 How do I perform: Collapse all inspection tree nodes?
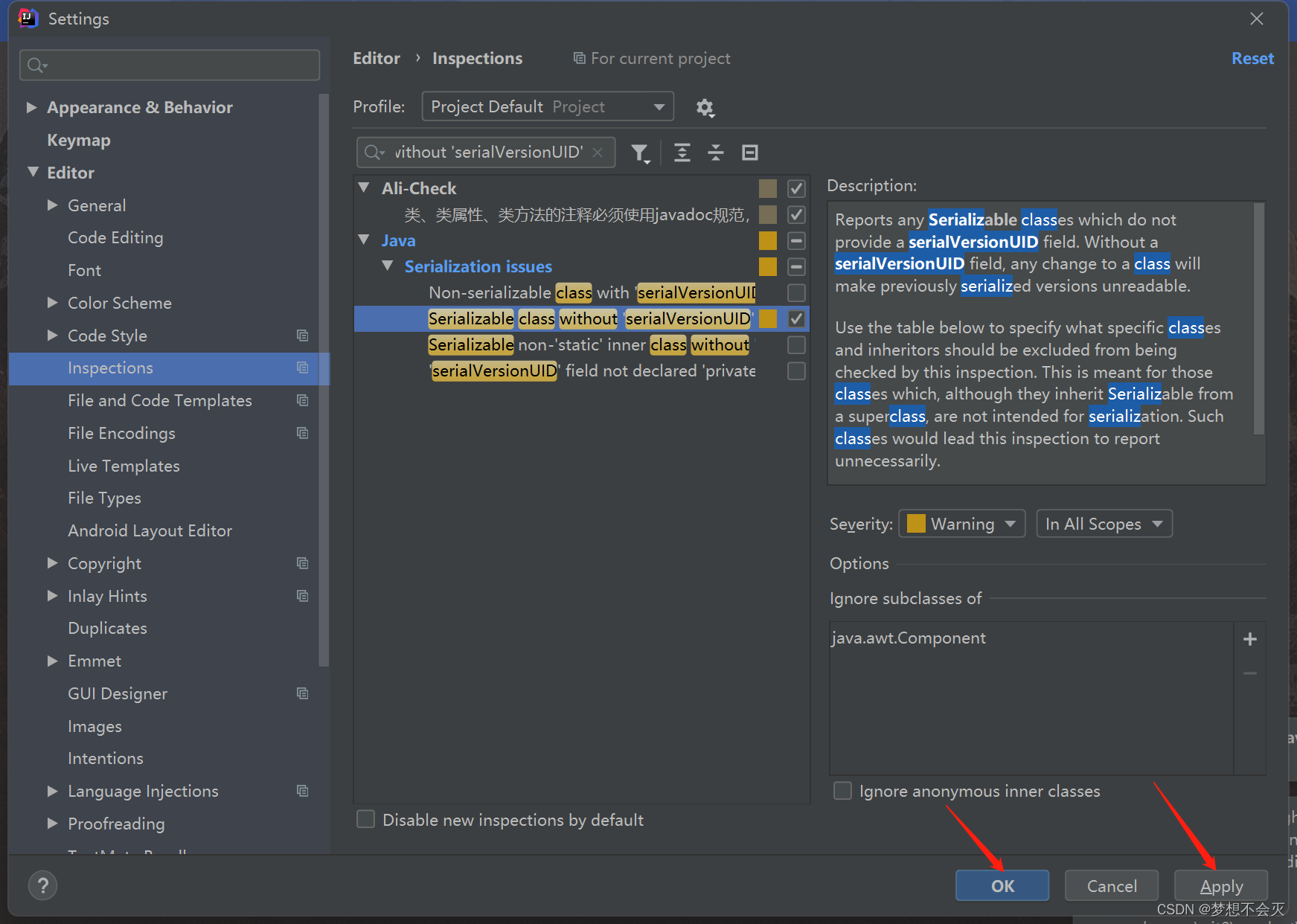click(715, 153)
